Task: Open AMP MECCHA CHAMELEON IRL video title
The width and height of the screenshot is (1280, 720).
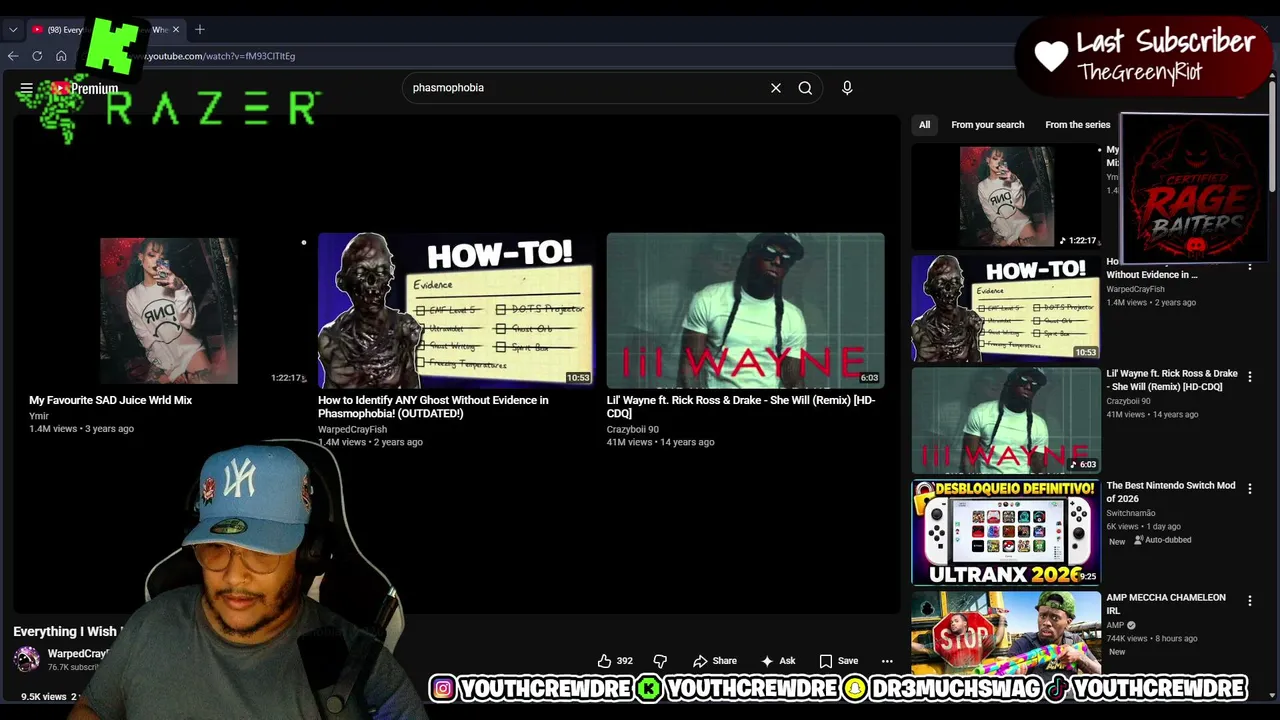Action: 1166,604
